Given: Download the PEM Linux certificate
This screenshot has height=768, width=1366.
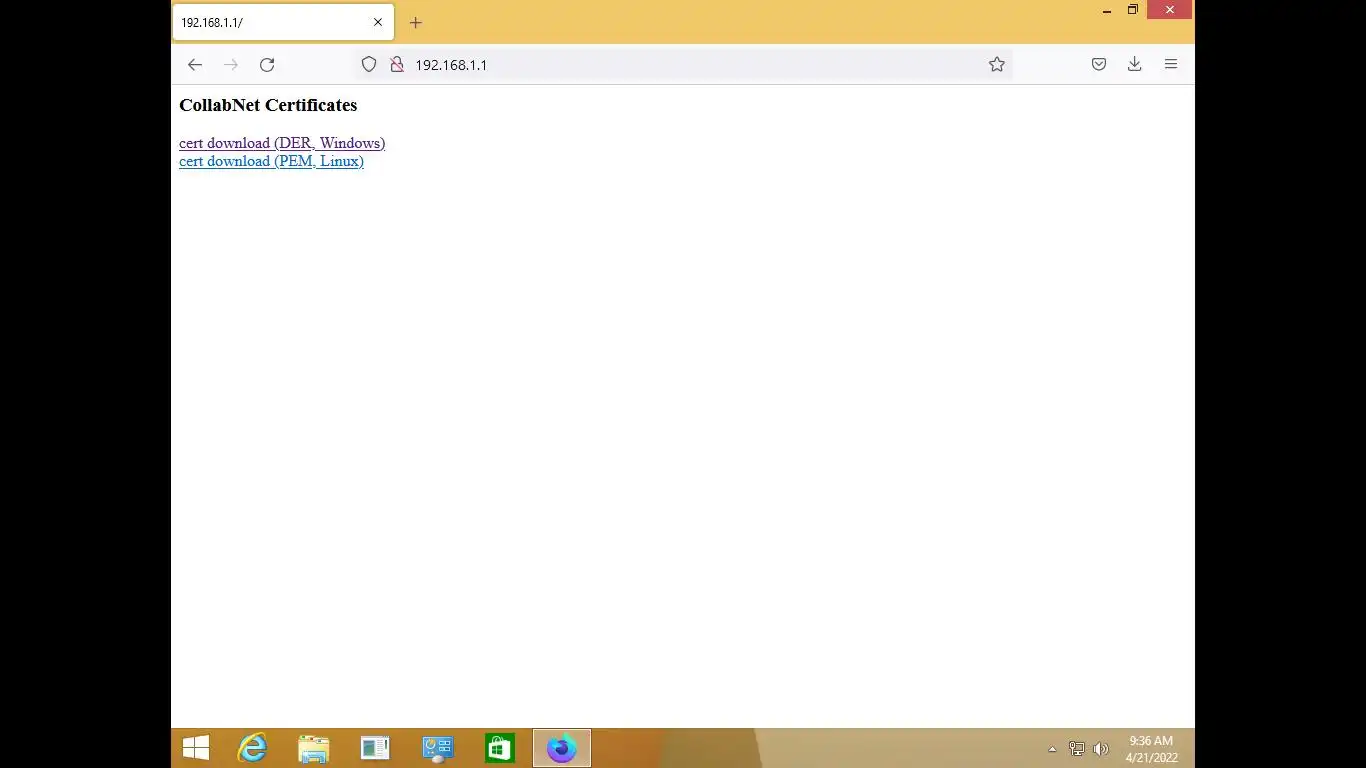Looking at the screenshot, I should (x=271, y=161).
